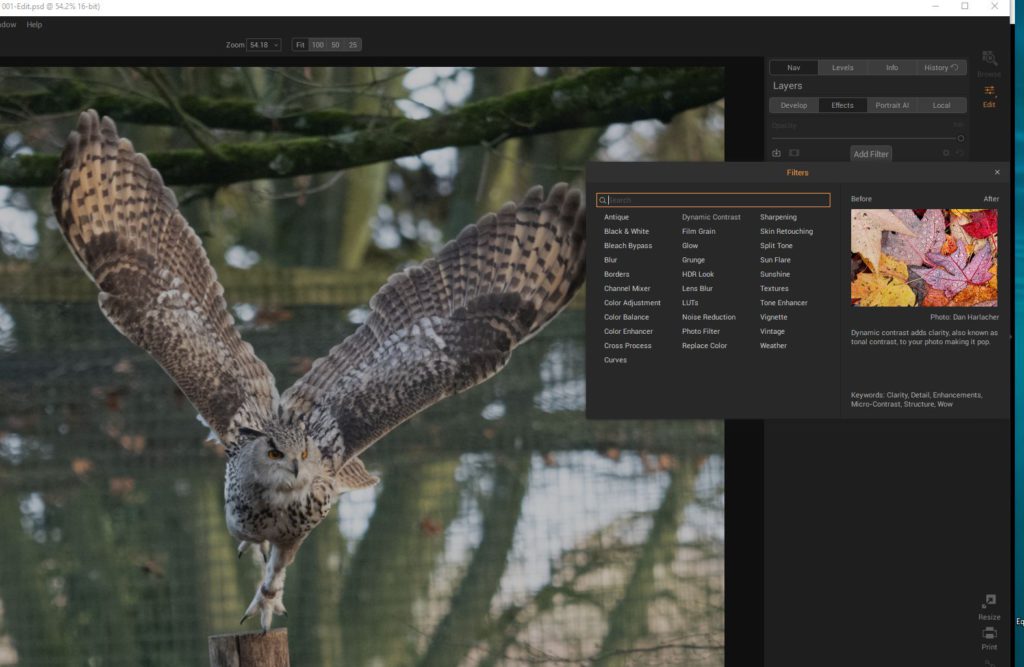The image size is (1024, 667).
Task: Click inside the Filters search field
Action: pyautogui.click(x=713, y=199)
